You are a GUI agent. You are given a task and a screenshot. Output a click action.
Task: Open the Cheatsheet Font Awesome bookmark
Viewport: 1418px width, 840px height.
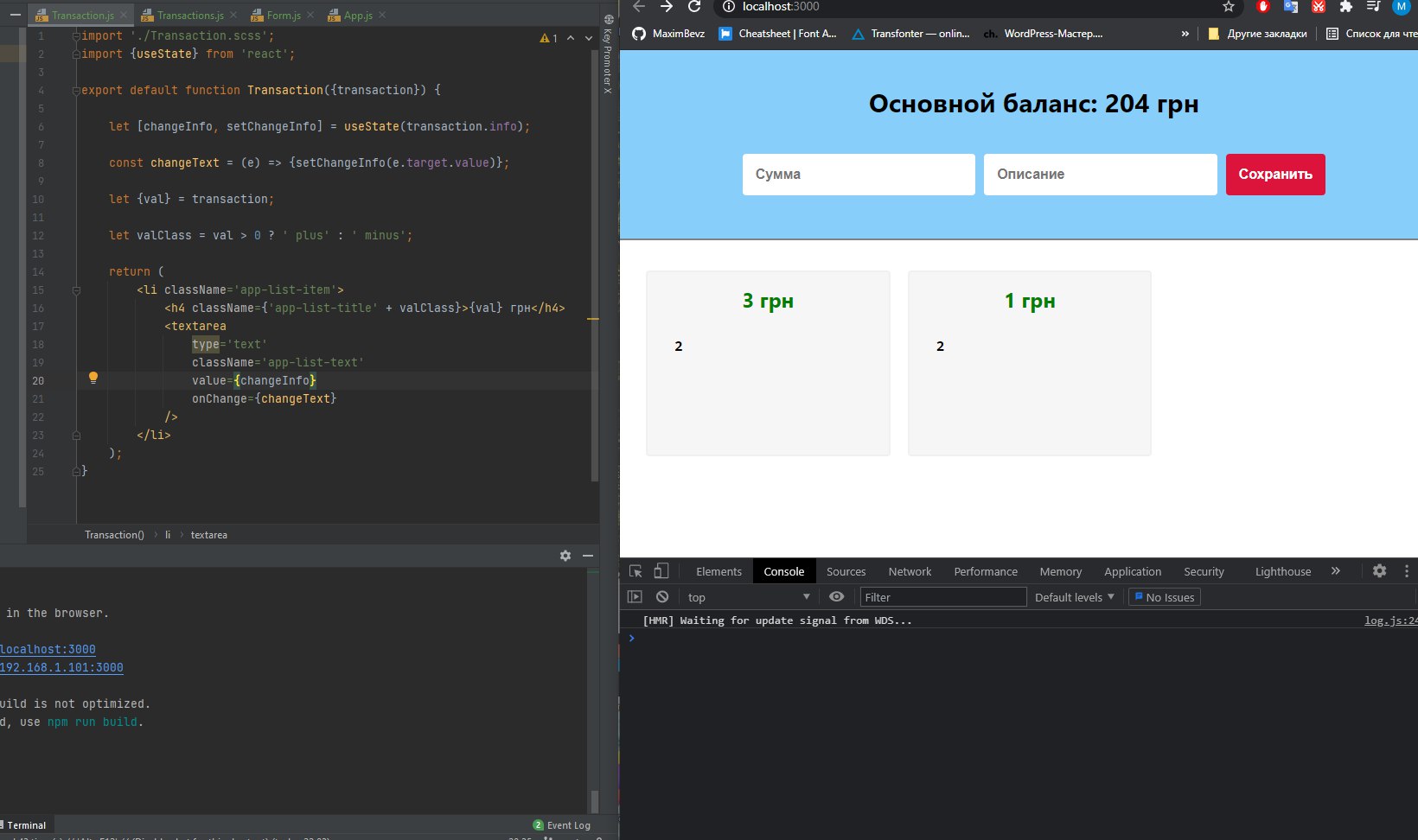(x=778, y=34)
